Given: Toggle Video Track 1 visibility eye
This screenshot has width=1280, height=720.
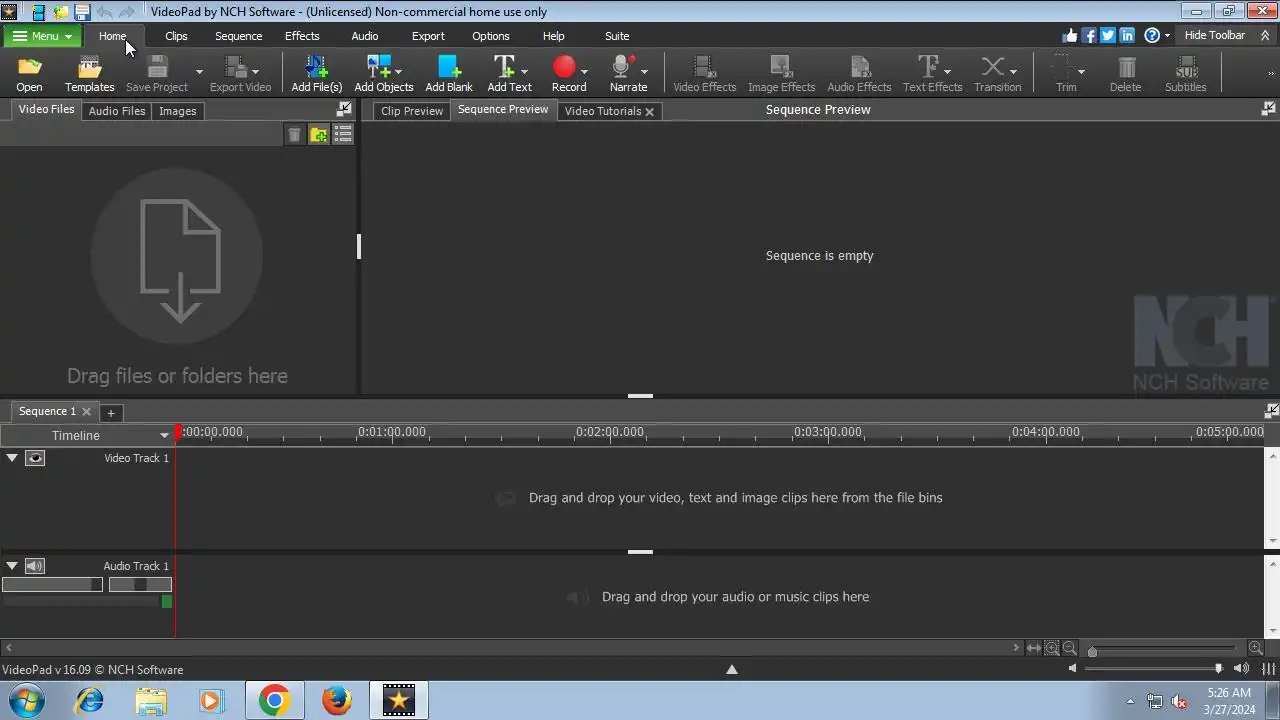Looking at the screenshot, I should point(35,457).
